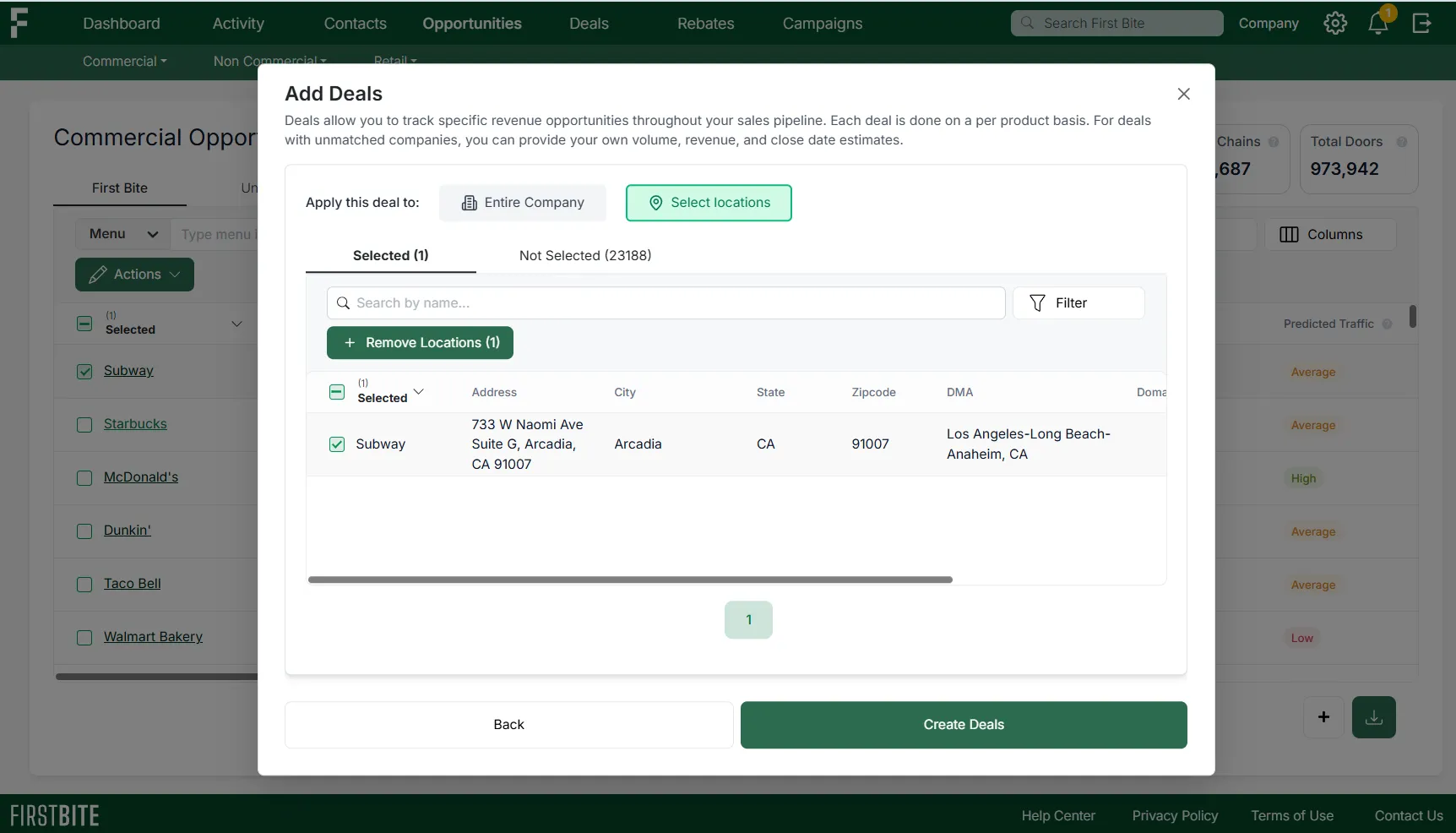
Task: Click the FirstBite F logo icon
Action: tap(19, 23)
